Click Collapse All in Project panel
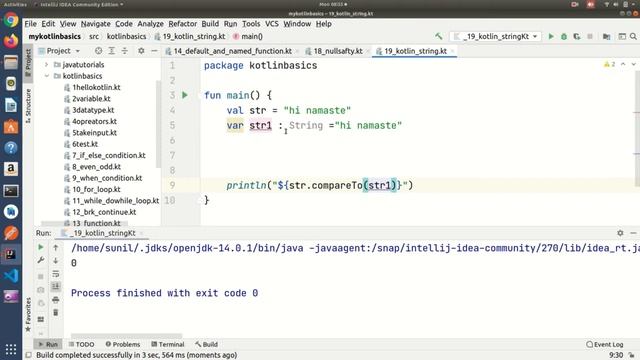 [x=124, y=51]
